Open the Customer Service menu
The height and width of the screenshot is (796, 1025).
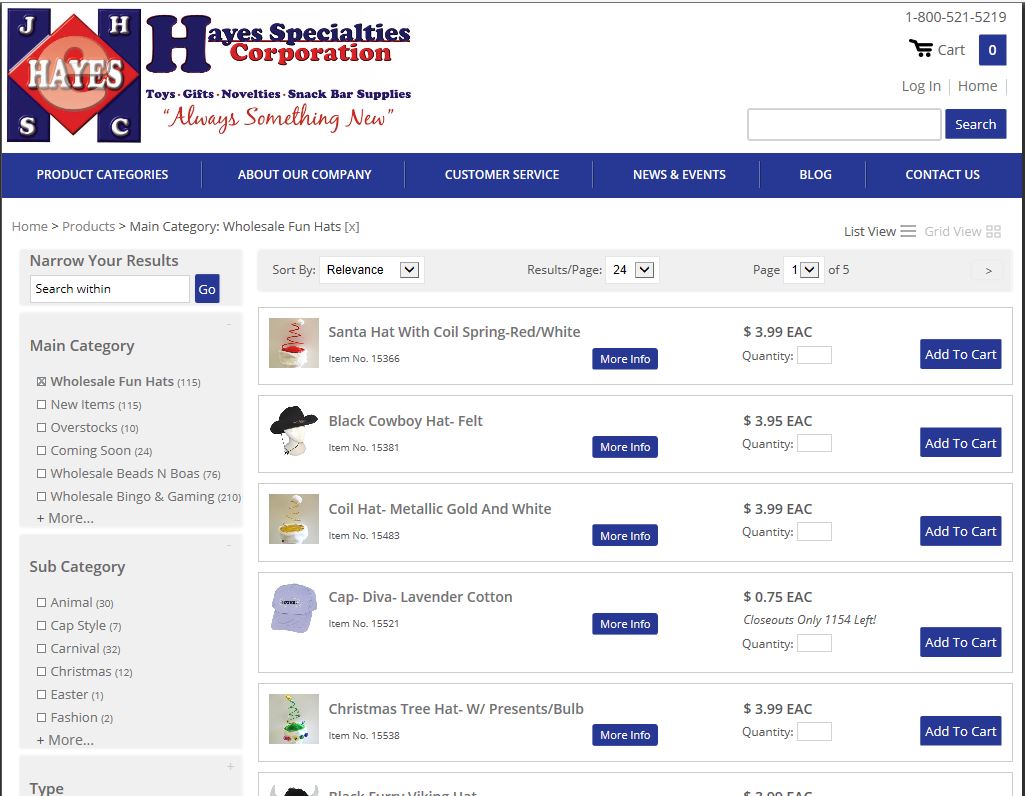pyautogui.click(x=501, y=175)
